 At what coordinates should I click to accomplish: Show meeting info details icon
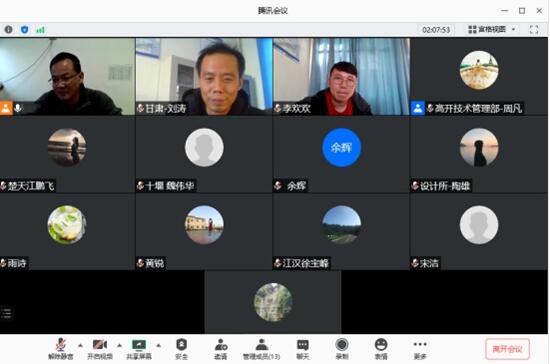(x=8, y=29)
